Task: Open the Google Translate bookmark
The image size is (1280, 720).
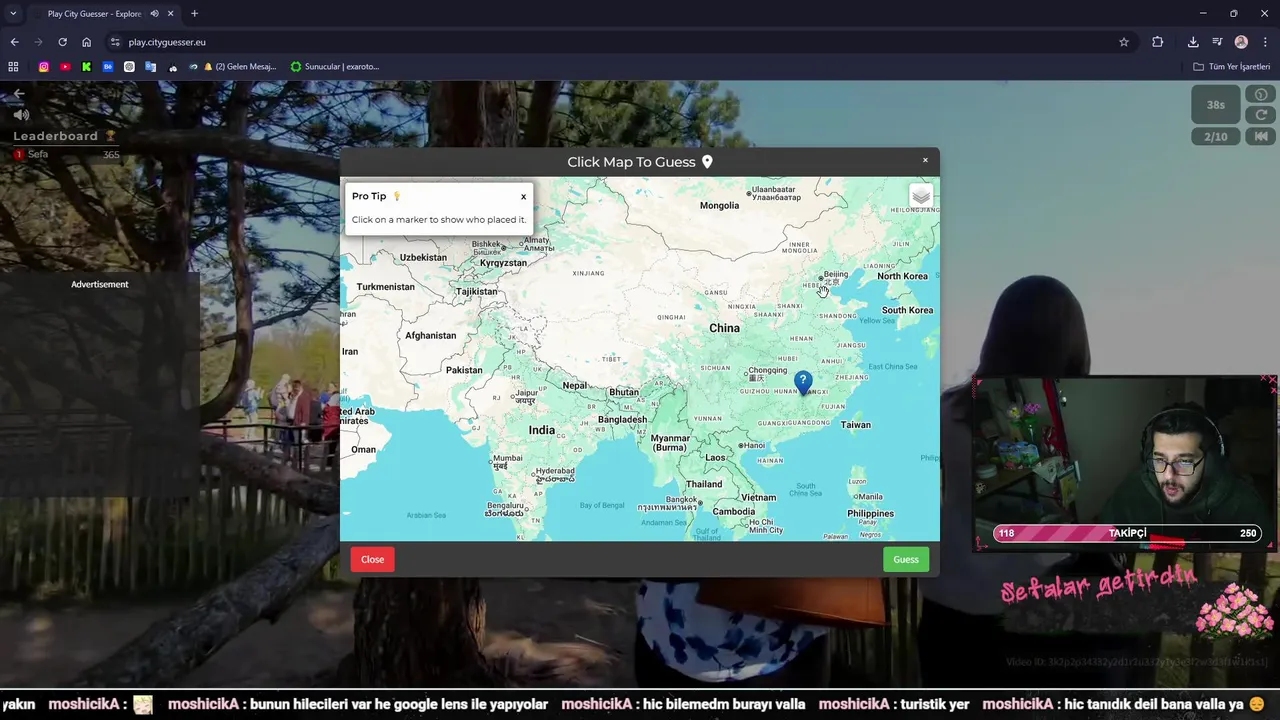Action: (x=151, y=67)
